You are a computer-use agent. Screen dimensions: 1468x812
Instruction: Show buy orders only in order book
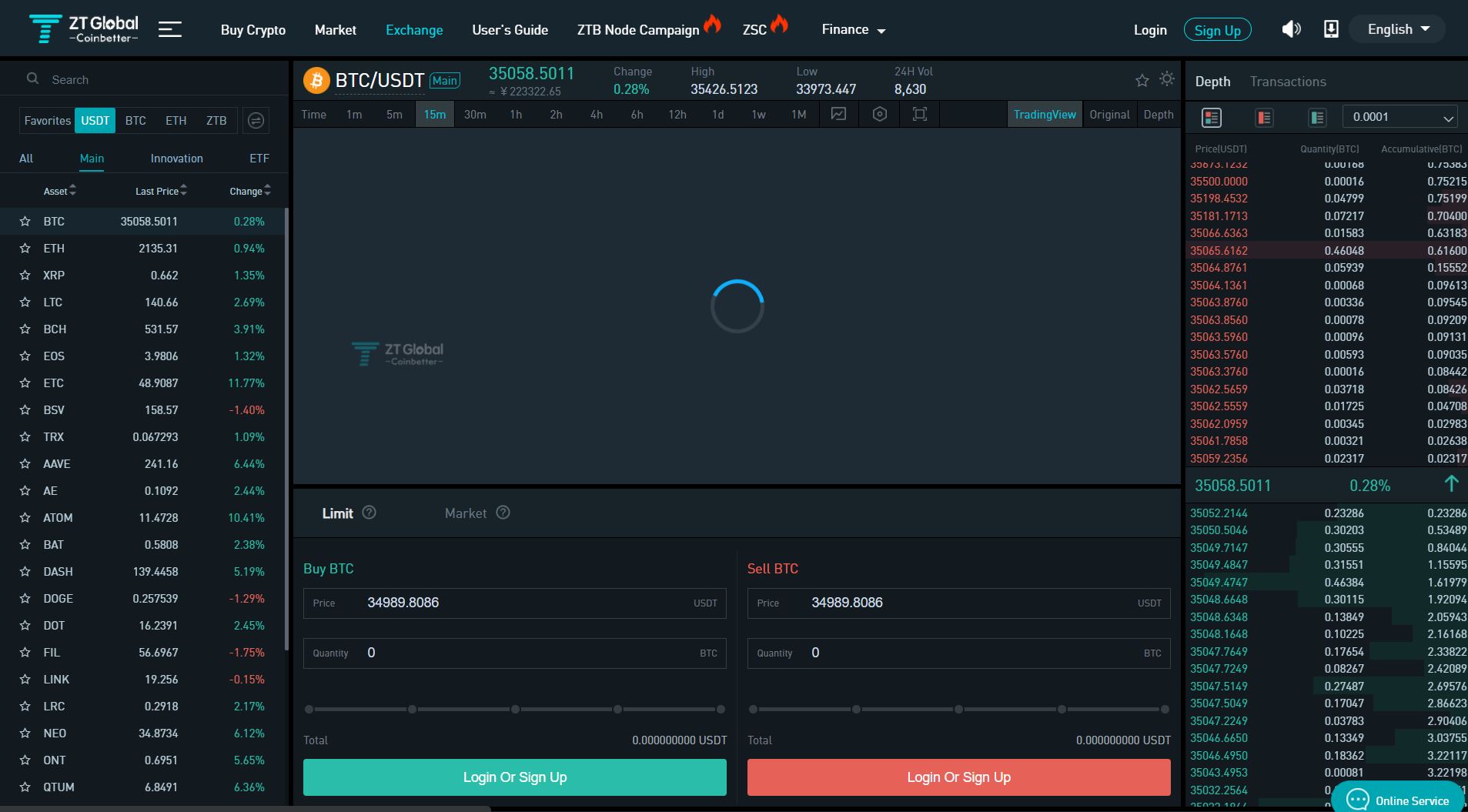pos(1316,118)
